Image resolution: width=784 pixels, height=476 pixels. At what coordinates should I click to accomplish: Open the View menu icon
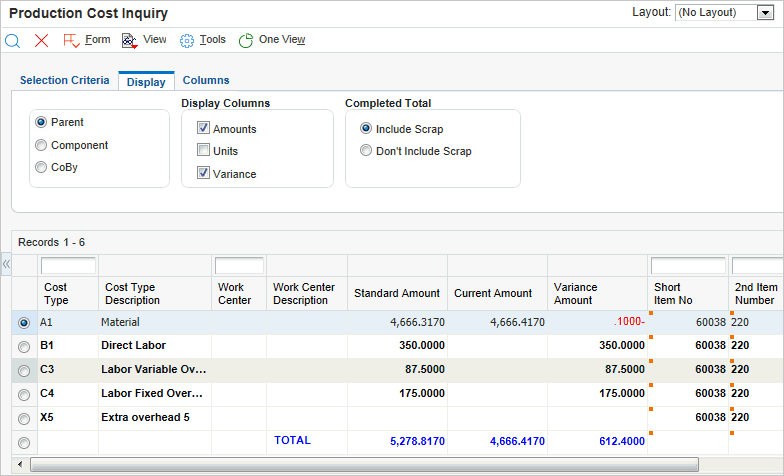(129, 40)
